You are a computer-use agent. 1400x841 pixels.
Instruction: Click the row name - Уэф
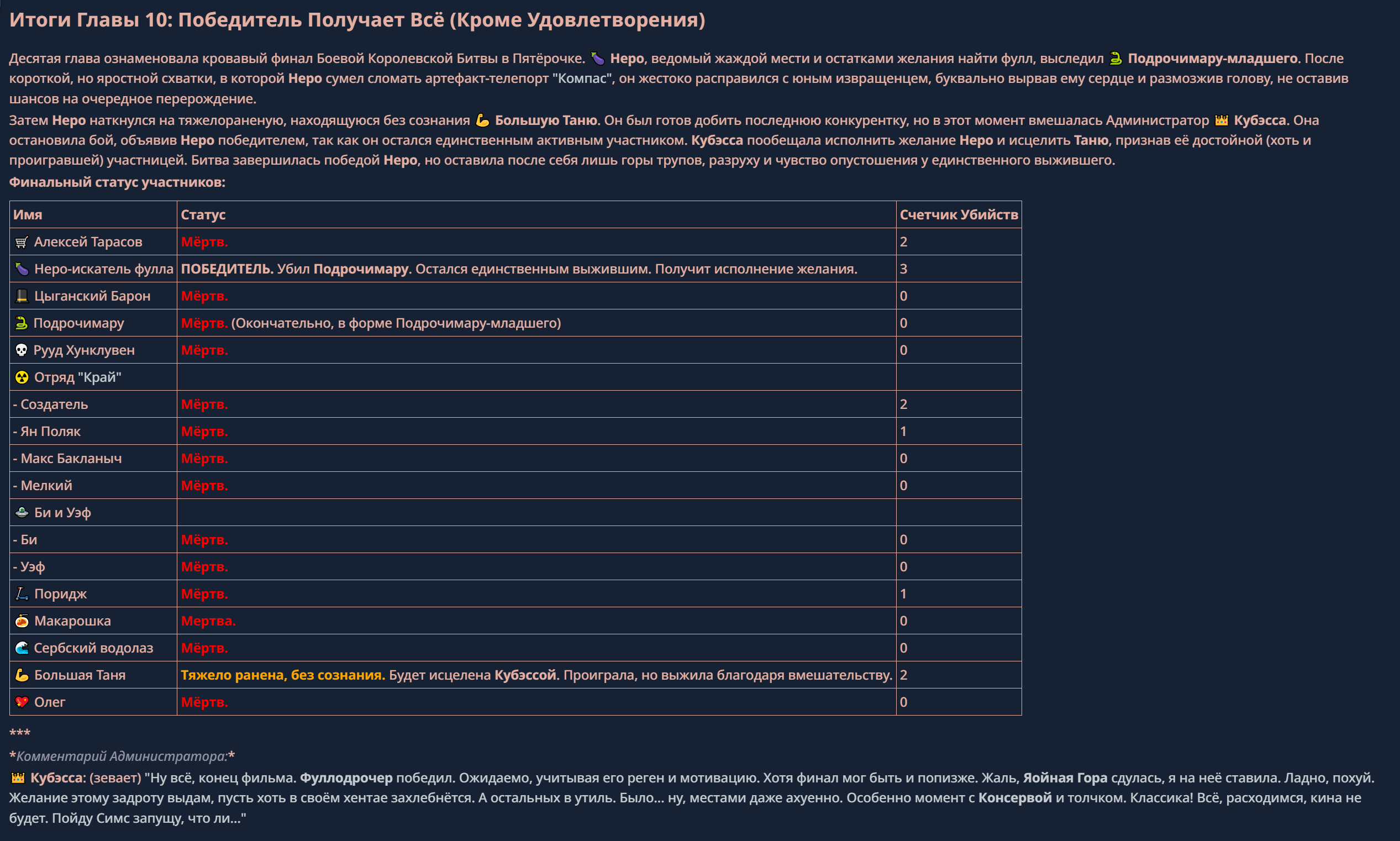[29, 567]
